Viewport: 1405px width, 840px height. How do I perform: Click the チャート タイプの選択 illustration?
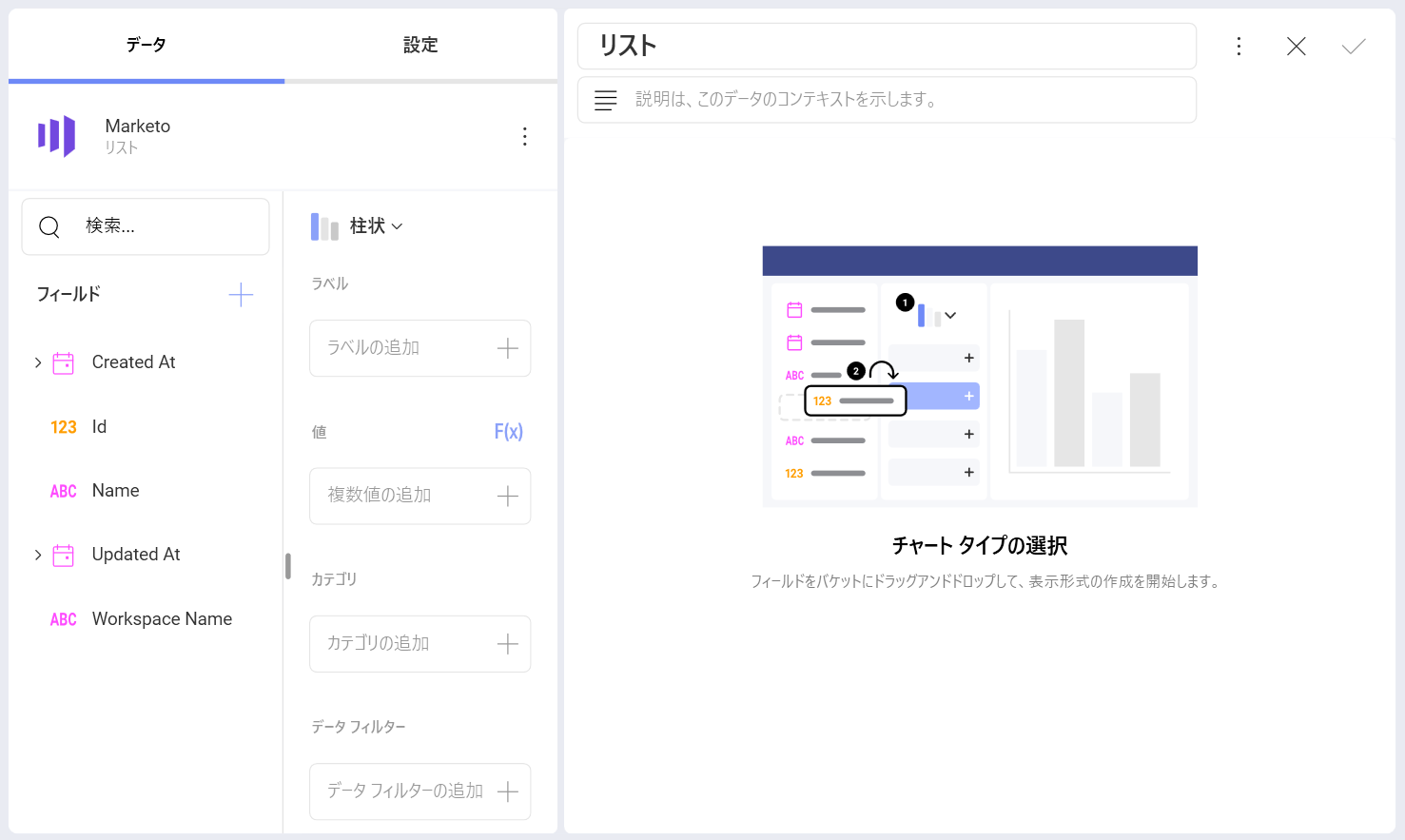[980, 376]
